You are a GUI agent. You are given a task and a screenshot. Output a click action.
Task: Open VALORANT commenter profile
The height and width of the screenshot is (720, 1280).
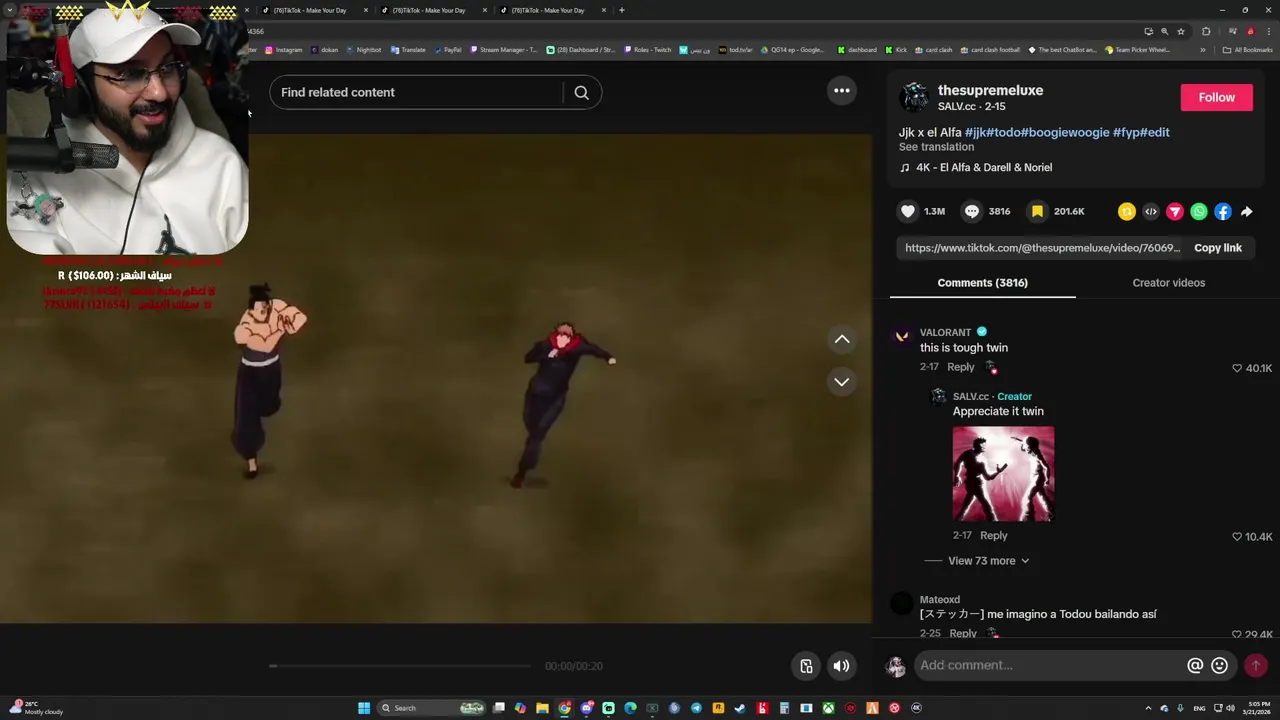[x=945, y=332]
